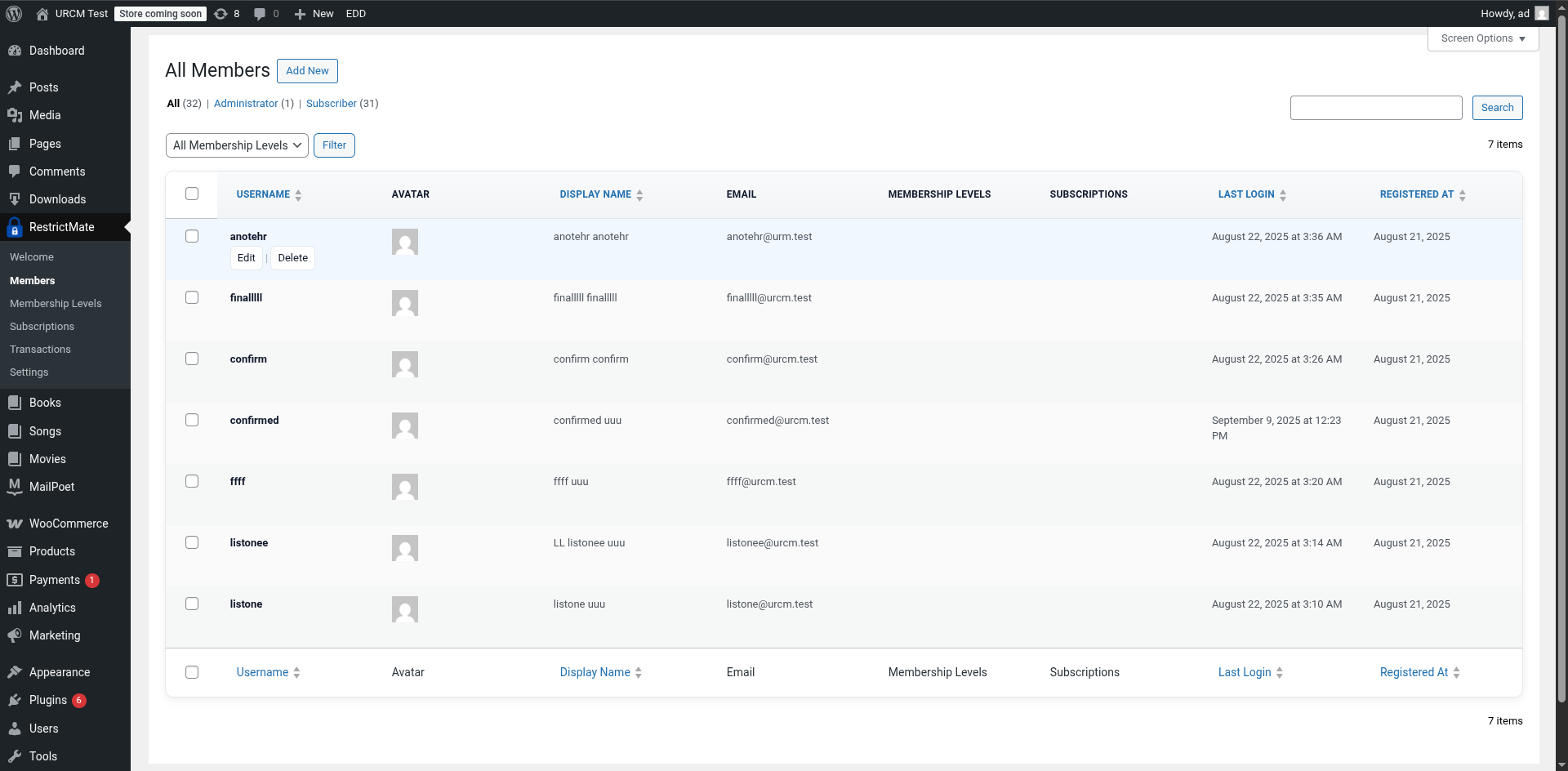Click the comments bubble icon in admin bar

(x=260, y=14)
